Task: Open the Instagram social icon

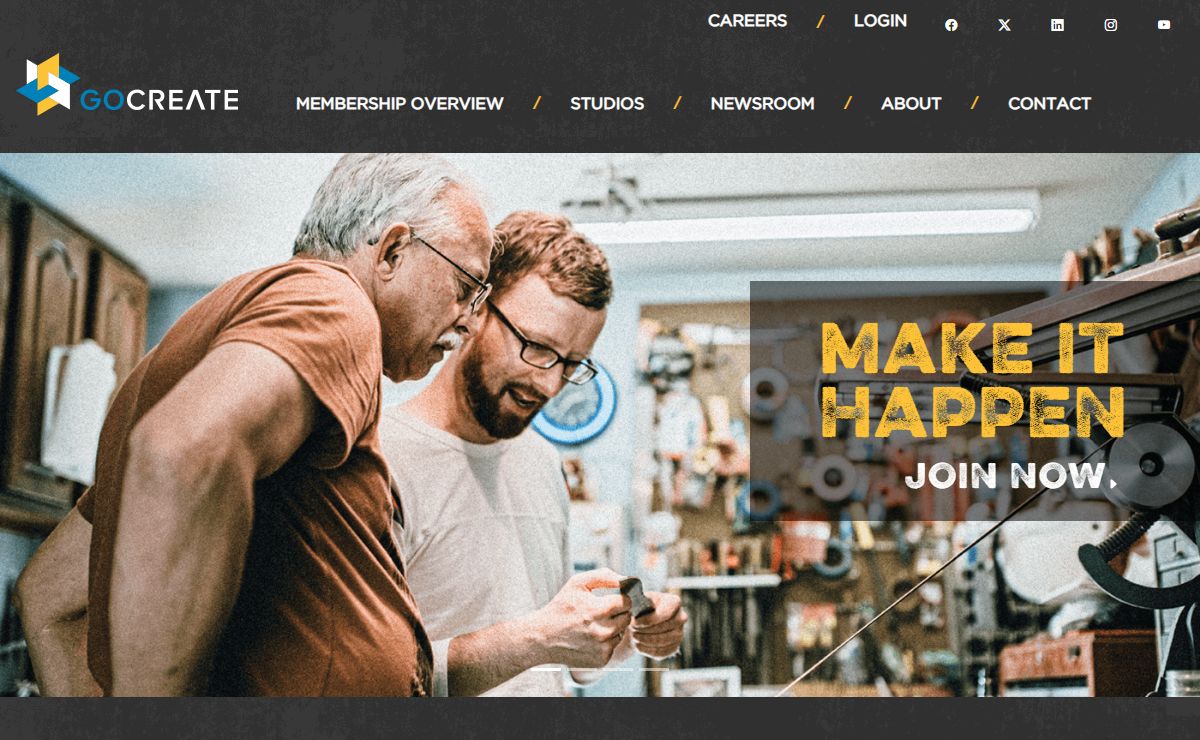Action: point(1110,25)
